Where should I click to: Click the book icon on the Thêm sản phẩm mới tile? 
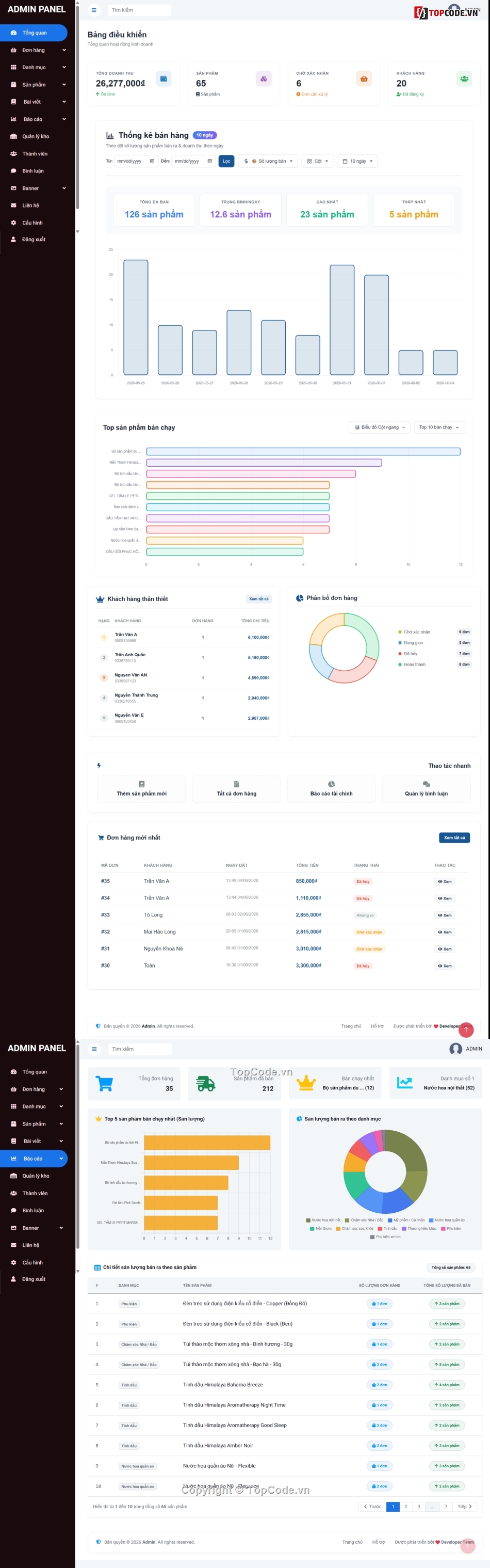pos(142,784)
